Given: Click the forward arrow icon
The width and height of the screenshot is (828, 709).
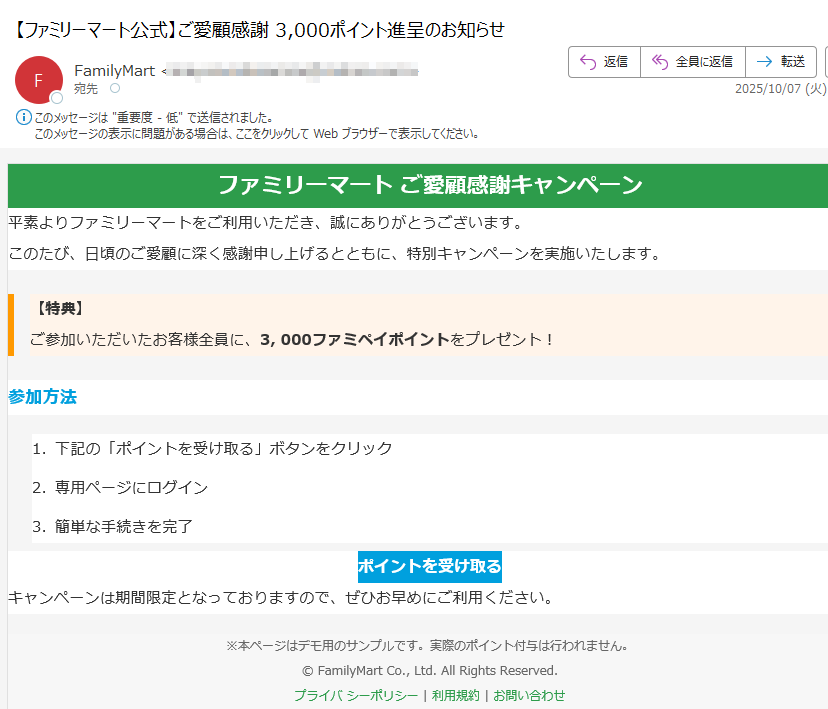Looking at the screenshot, I should tap(763, 61).
